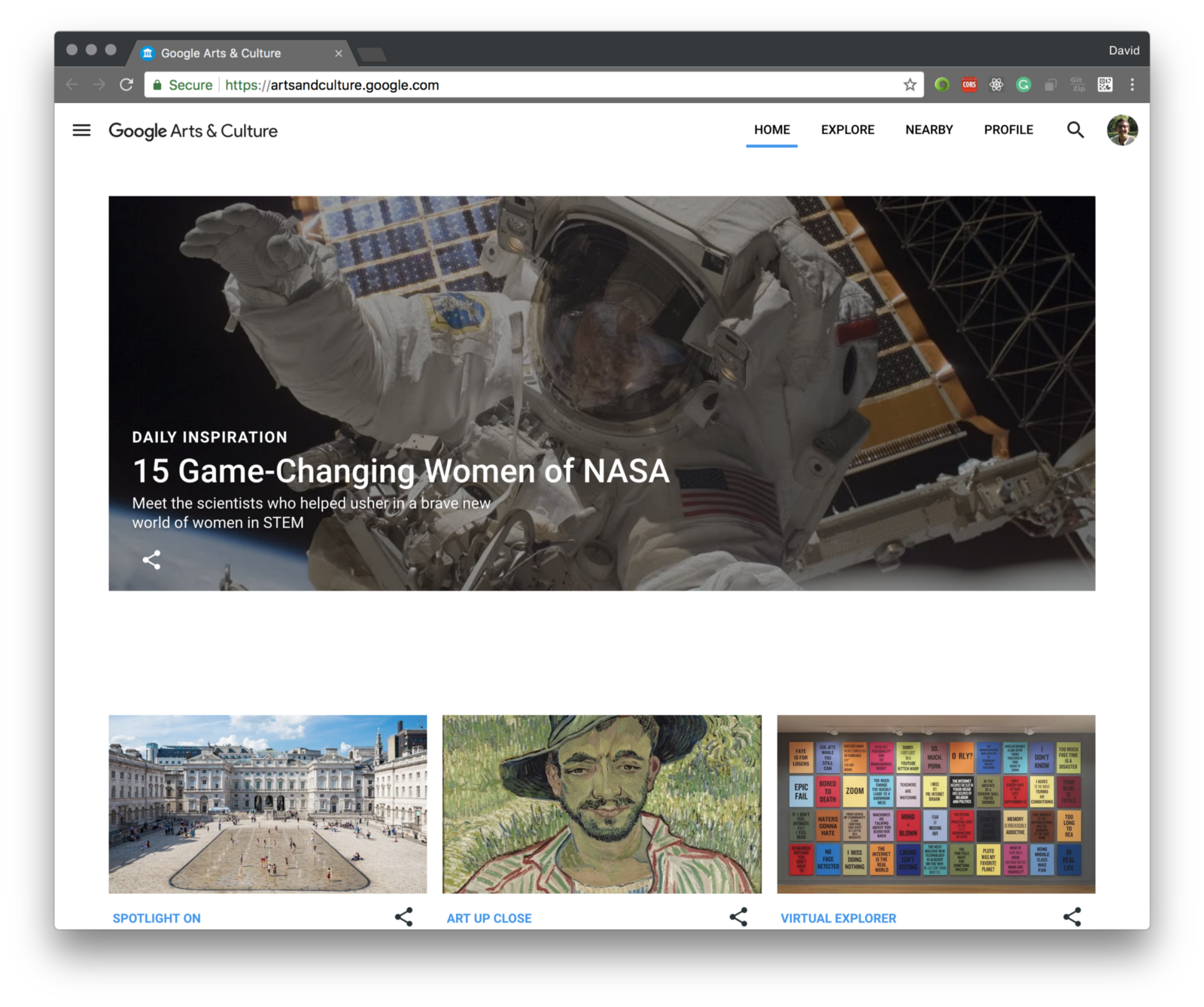Click the green circle extension icon

[941, 85]
